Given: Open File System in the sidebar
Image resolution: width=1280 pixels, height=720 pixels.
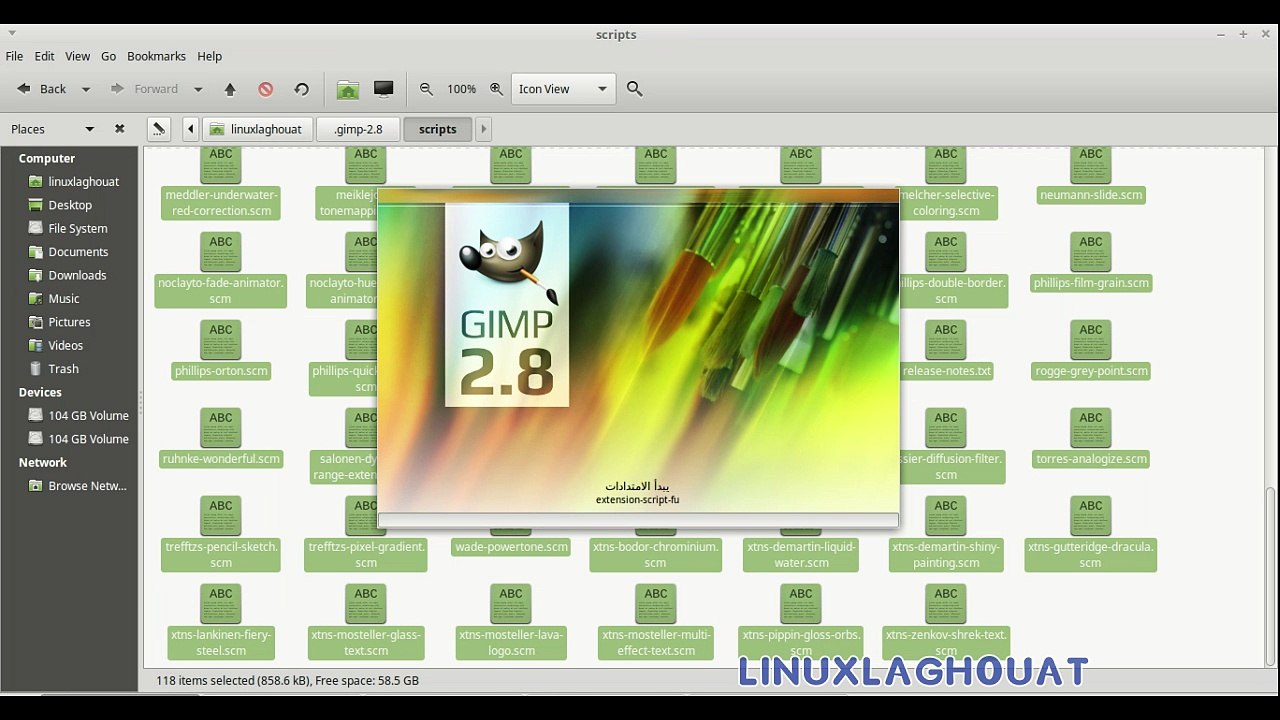Looking at the screenshot, I should 78,228.
